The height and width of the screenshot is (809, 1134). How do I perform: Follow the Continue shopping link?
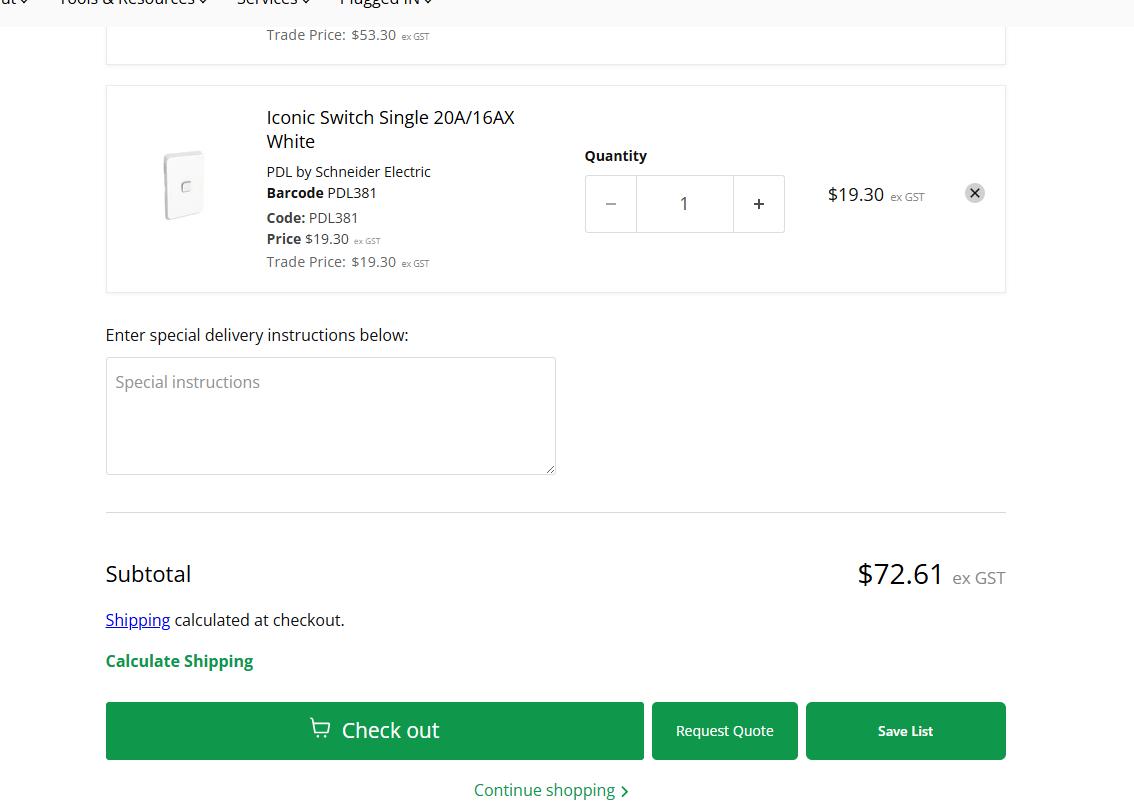544,790
